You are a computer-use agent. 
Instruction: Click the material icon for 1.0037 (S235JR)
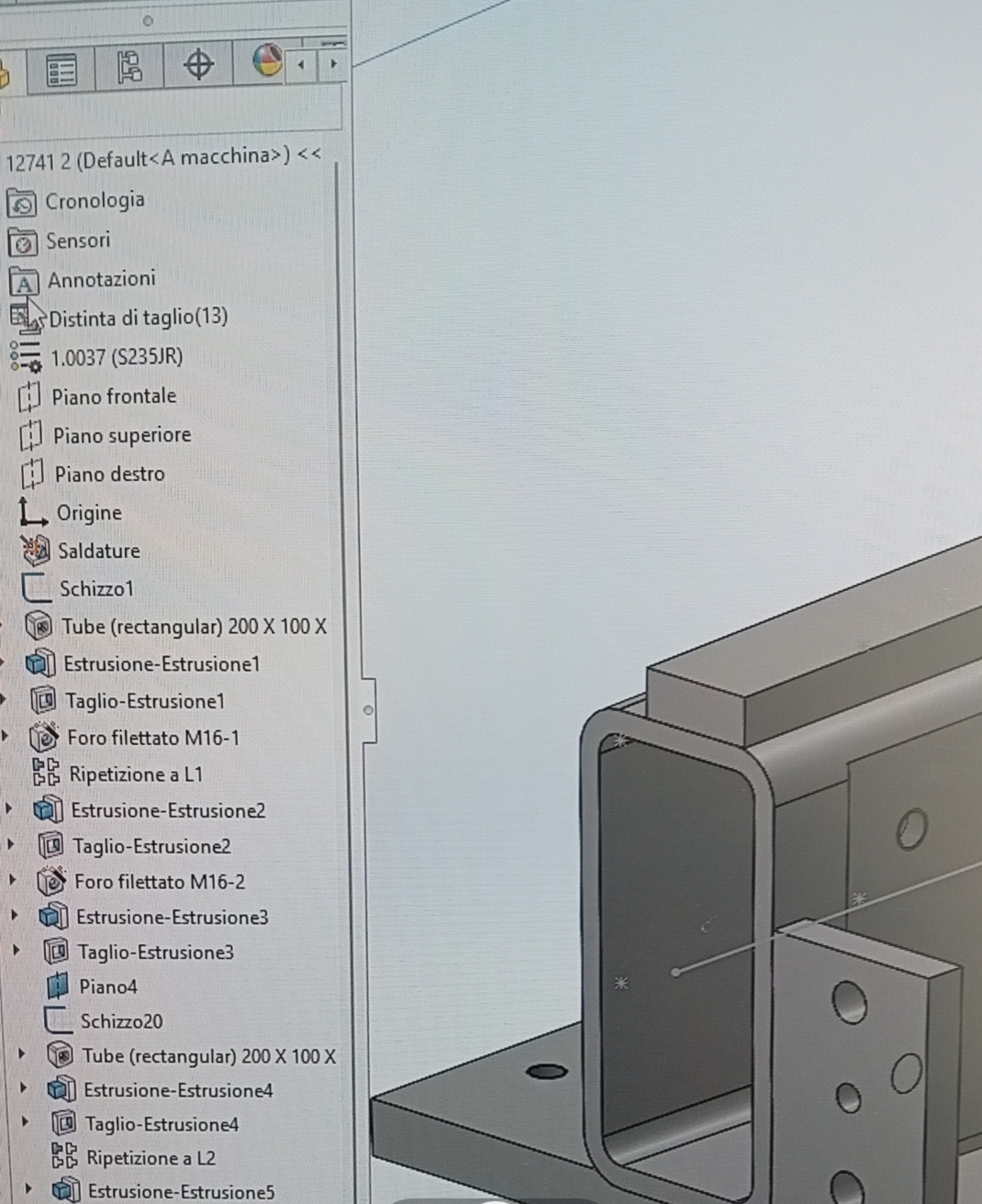pos(27,357)
